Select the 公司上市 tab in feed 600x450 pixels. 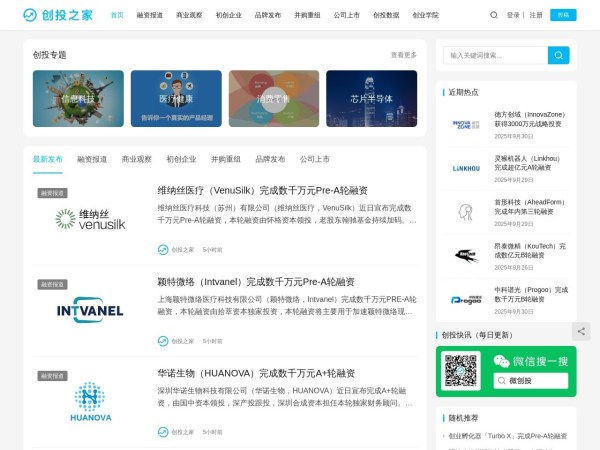pos(315,159)
